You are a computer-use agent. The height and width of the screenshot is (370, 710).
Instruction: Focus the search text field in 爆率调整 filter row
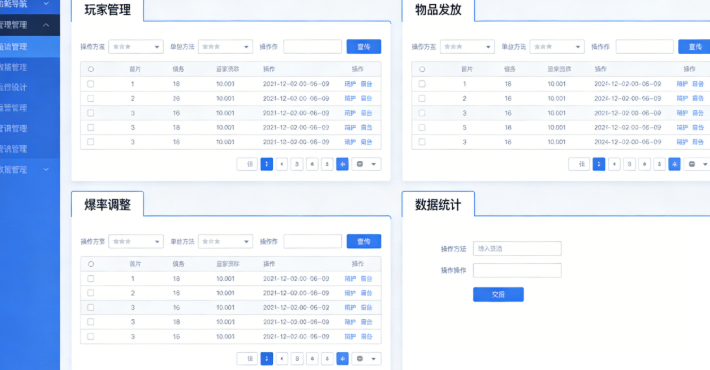(312, 241)
